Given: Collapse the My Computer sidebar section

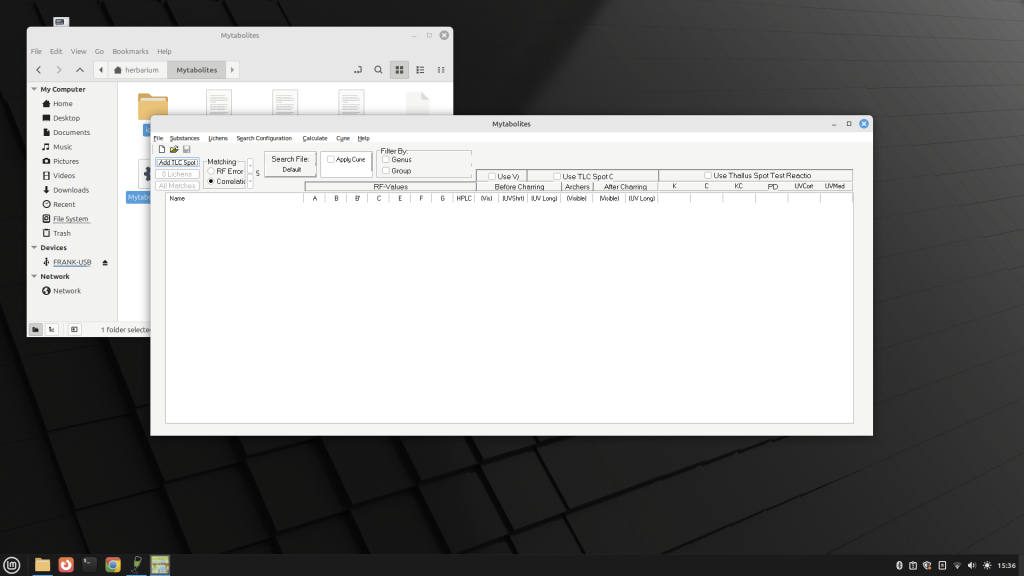Looking at the screenshot, I should 34,89.
